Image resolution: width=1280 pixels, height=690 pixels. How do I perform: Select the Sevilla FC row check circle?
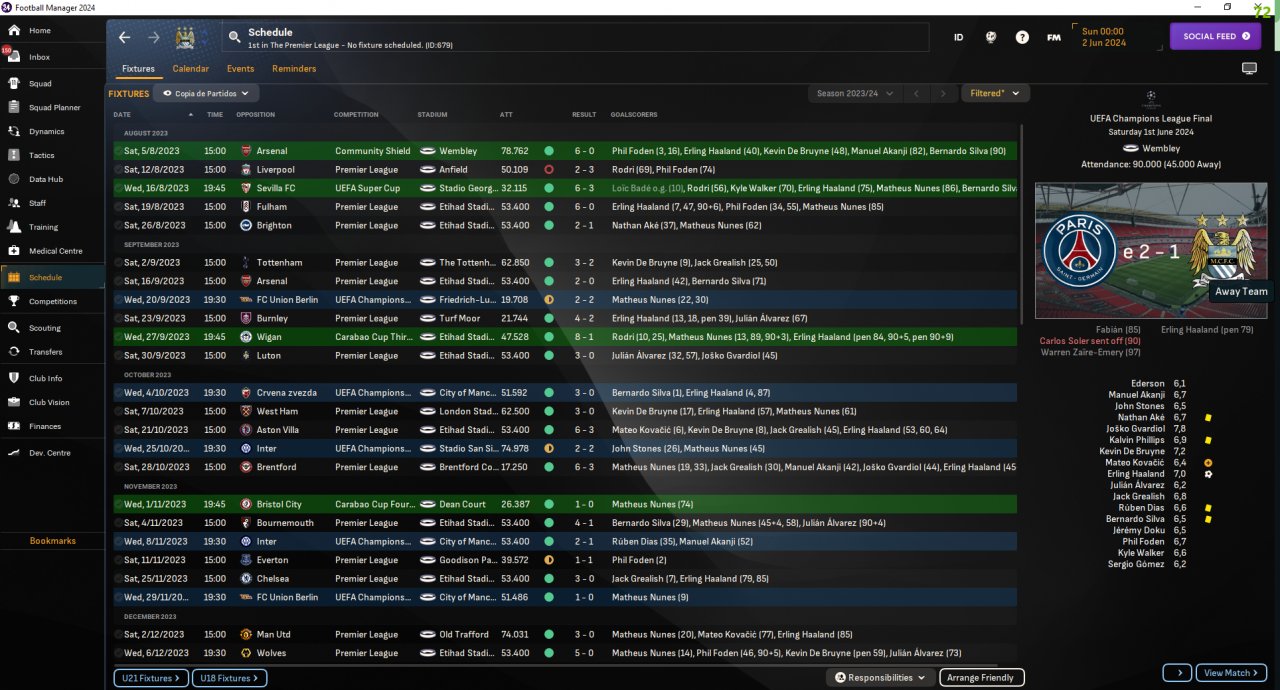tap(118, 188)
